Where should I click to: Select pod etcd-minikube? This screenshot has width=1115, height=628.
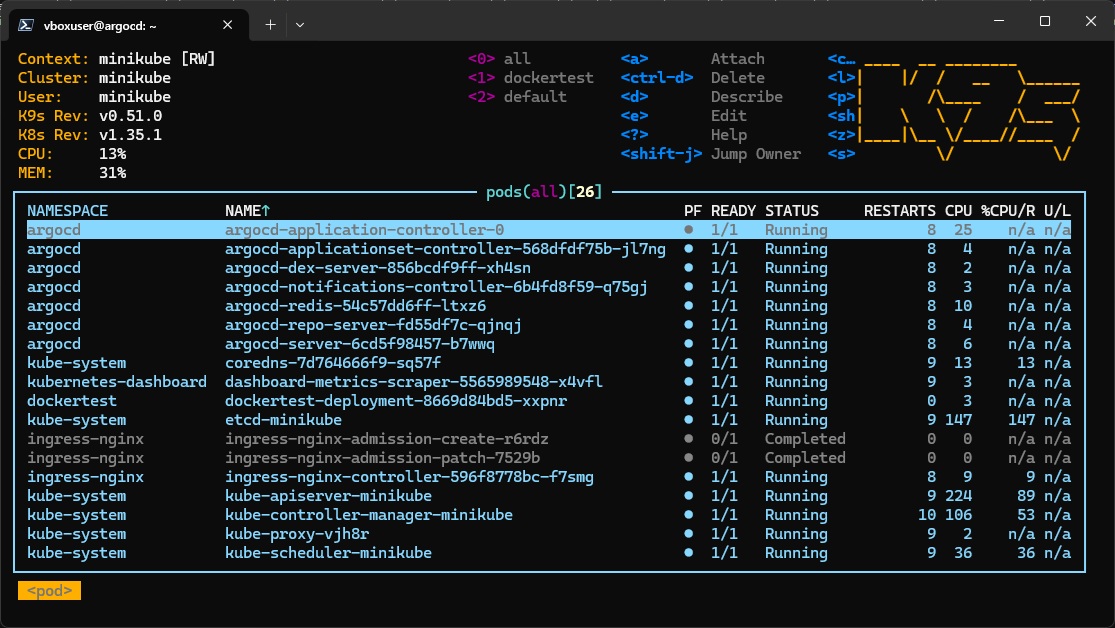point(549,420)
